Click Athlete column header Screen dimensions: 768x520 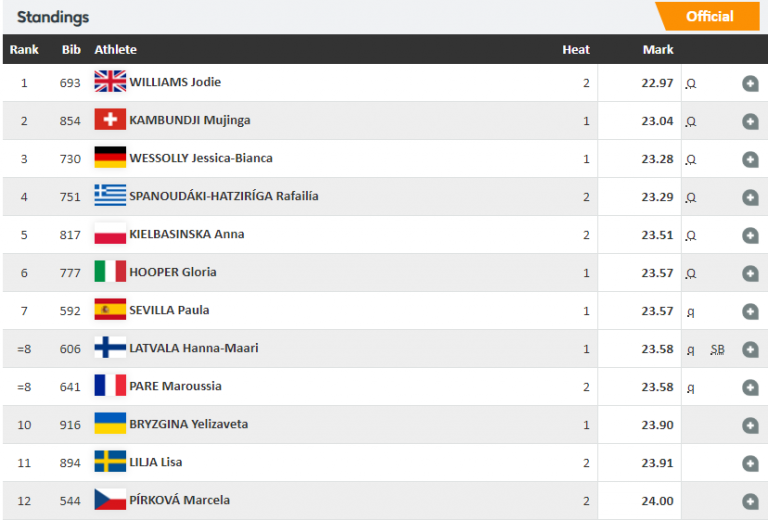[115, 49]
